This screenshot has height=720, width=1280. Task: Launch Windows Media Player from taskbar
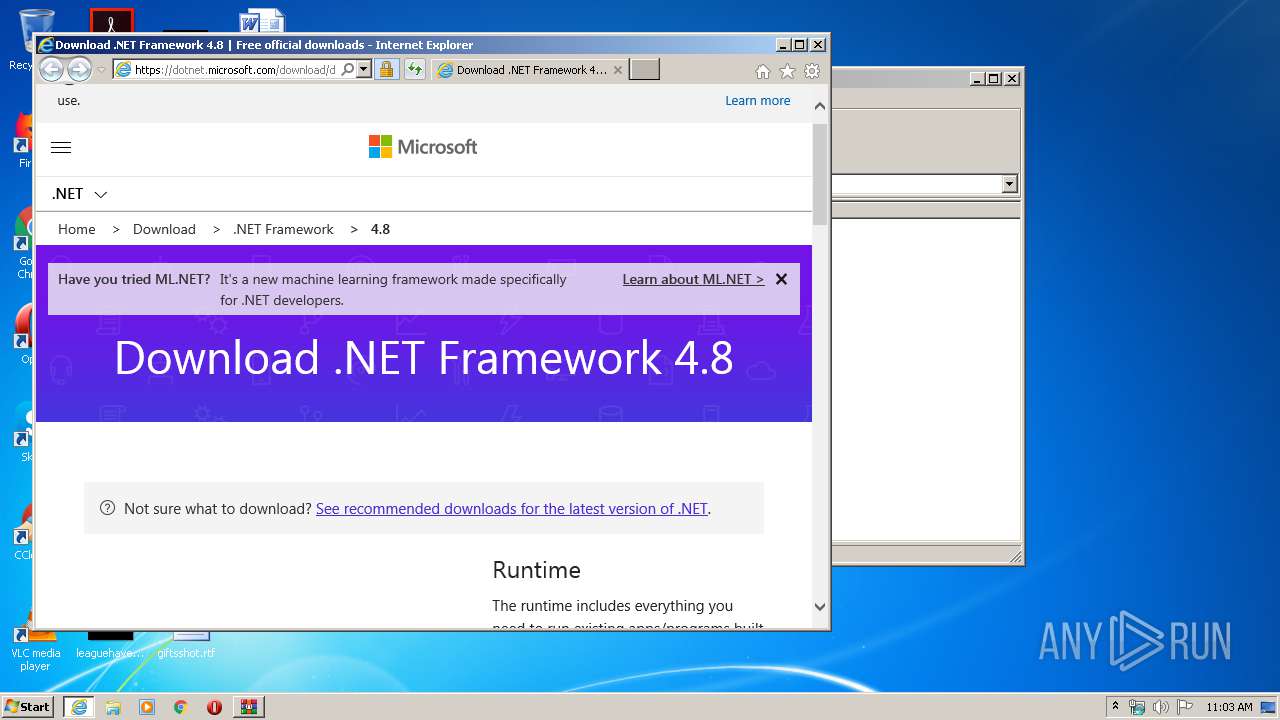147,707
